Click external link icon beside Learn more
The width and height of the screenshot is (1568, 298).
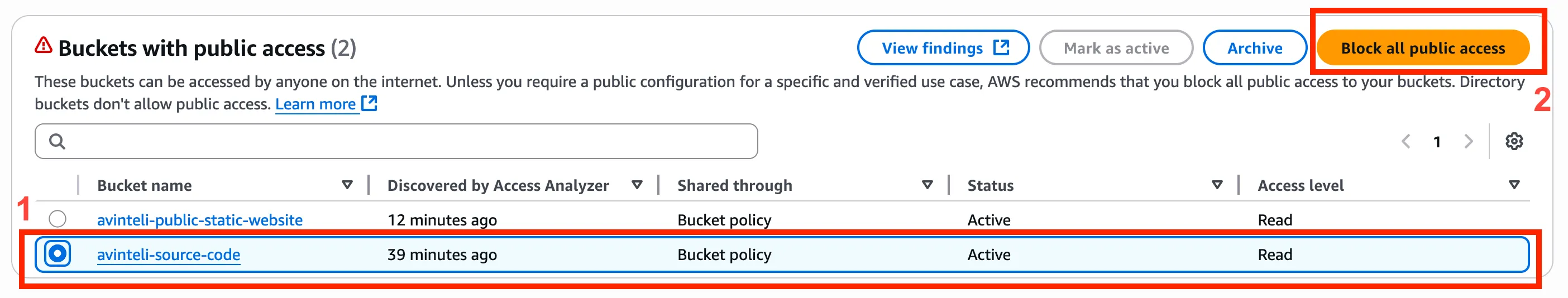370,103
